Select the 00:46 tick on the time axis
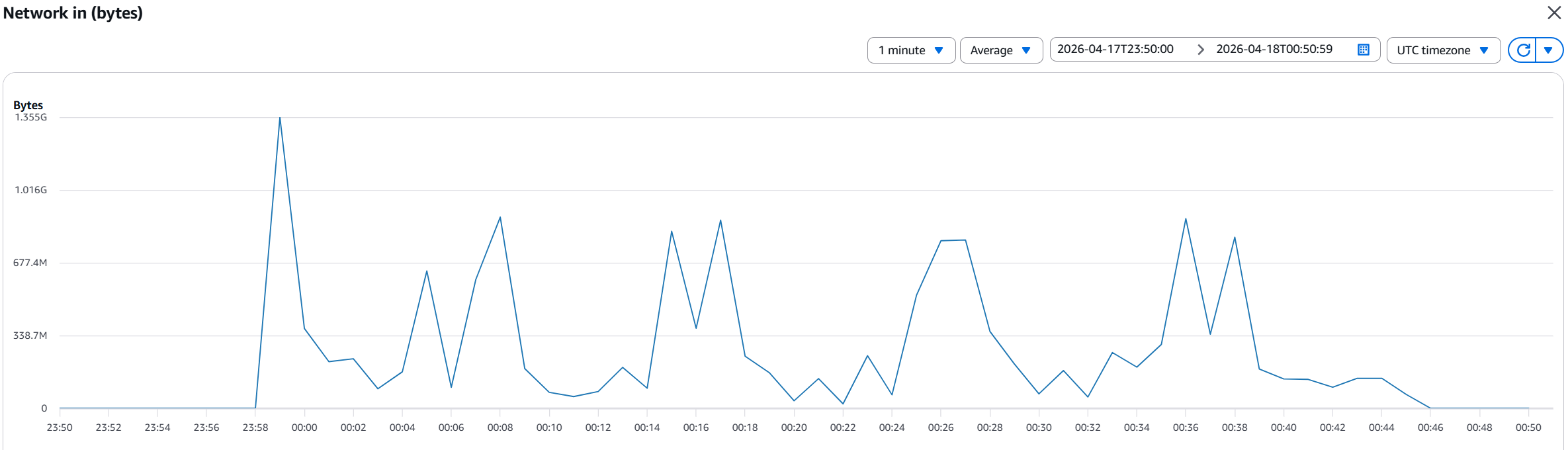 coord(1430,427)
